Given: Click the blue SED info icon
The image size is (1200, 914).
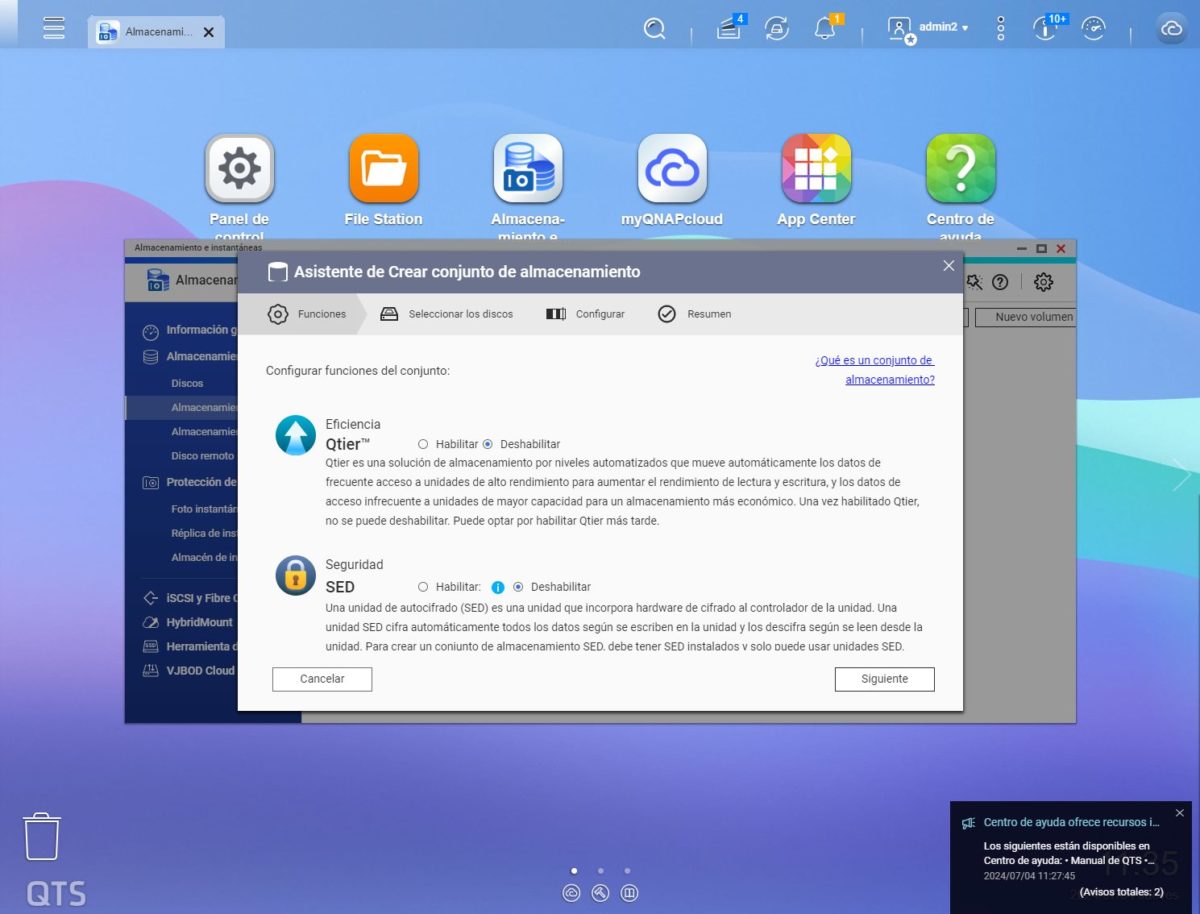Looking at the screenshot, I should tap(498, 587).
